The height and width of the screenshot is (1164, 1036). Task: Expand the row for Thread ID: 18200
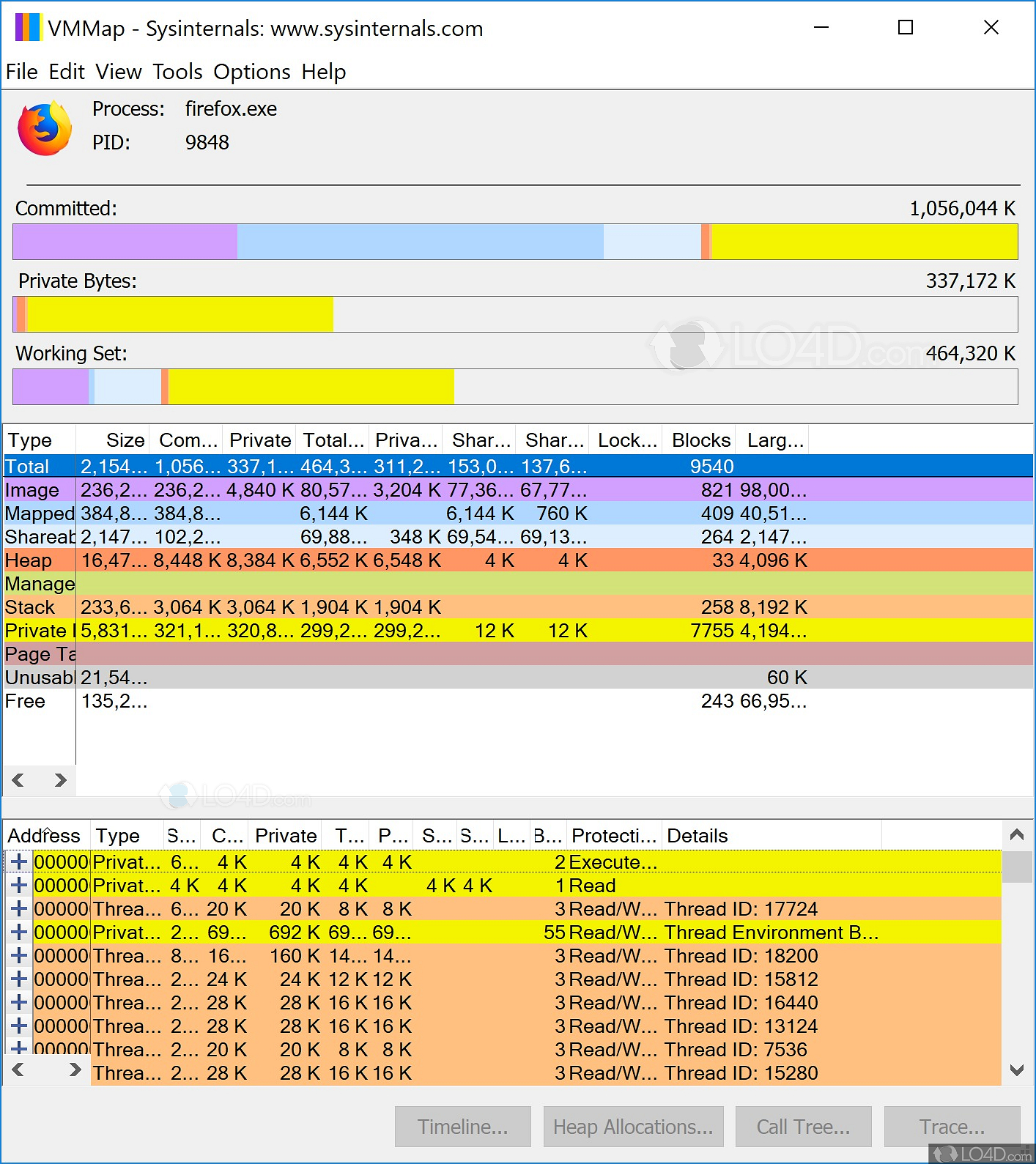pyautogui.click(x=20, y=955)
